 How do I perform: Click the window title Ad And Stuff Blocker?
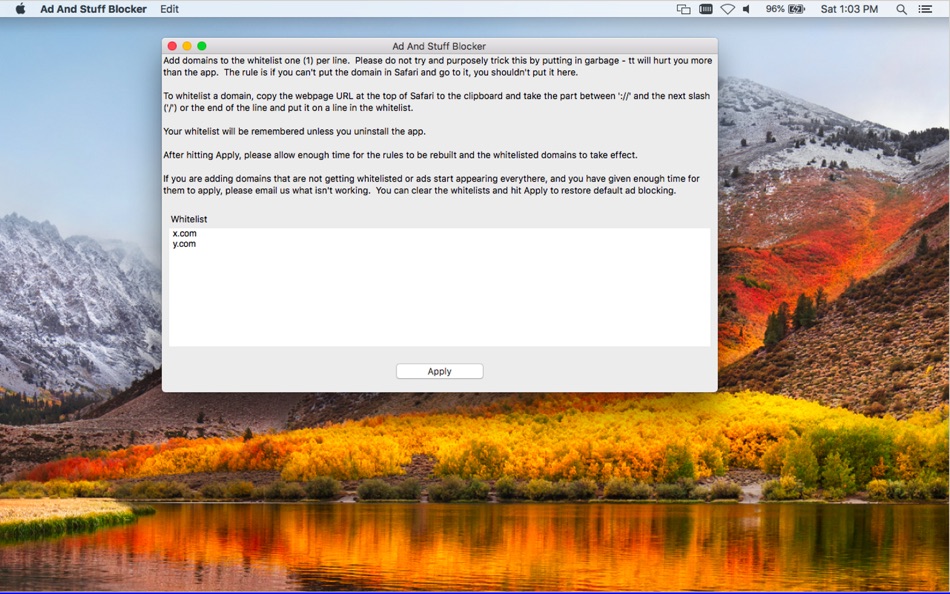point(439,46)
